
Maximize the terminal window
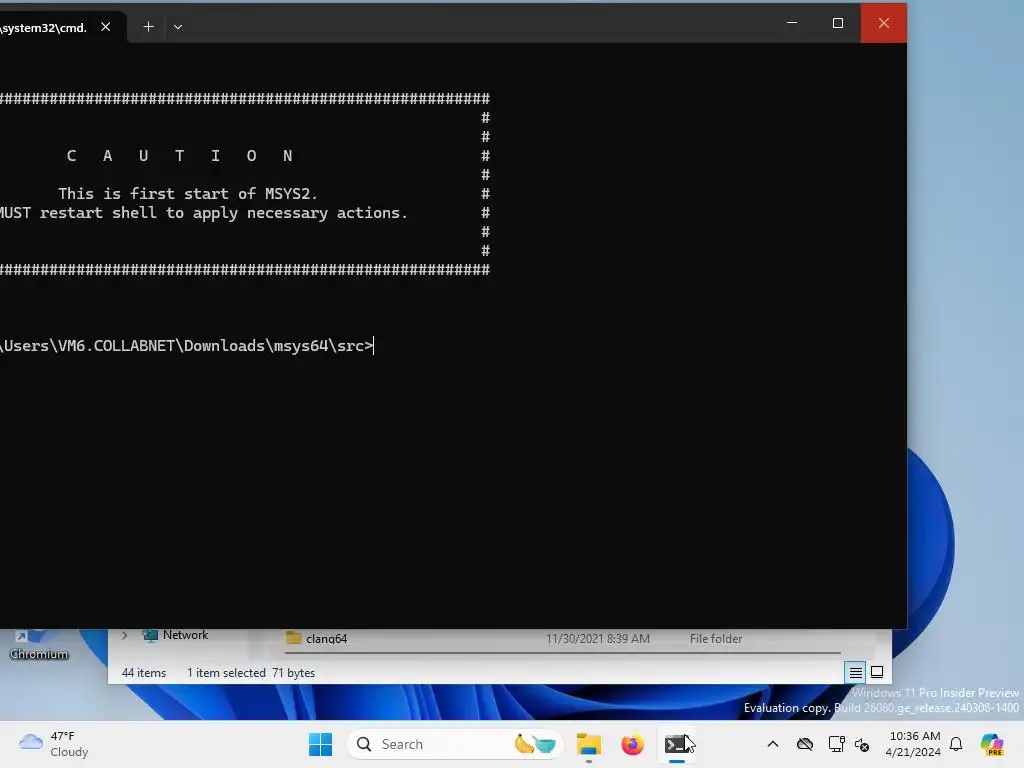[838, 23]
